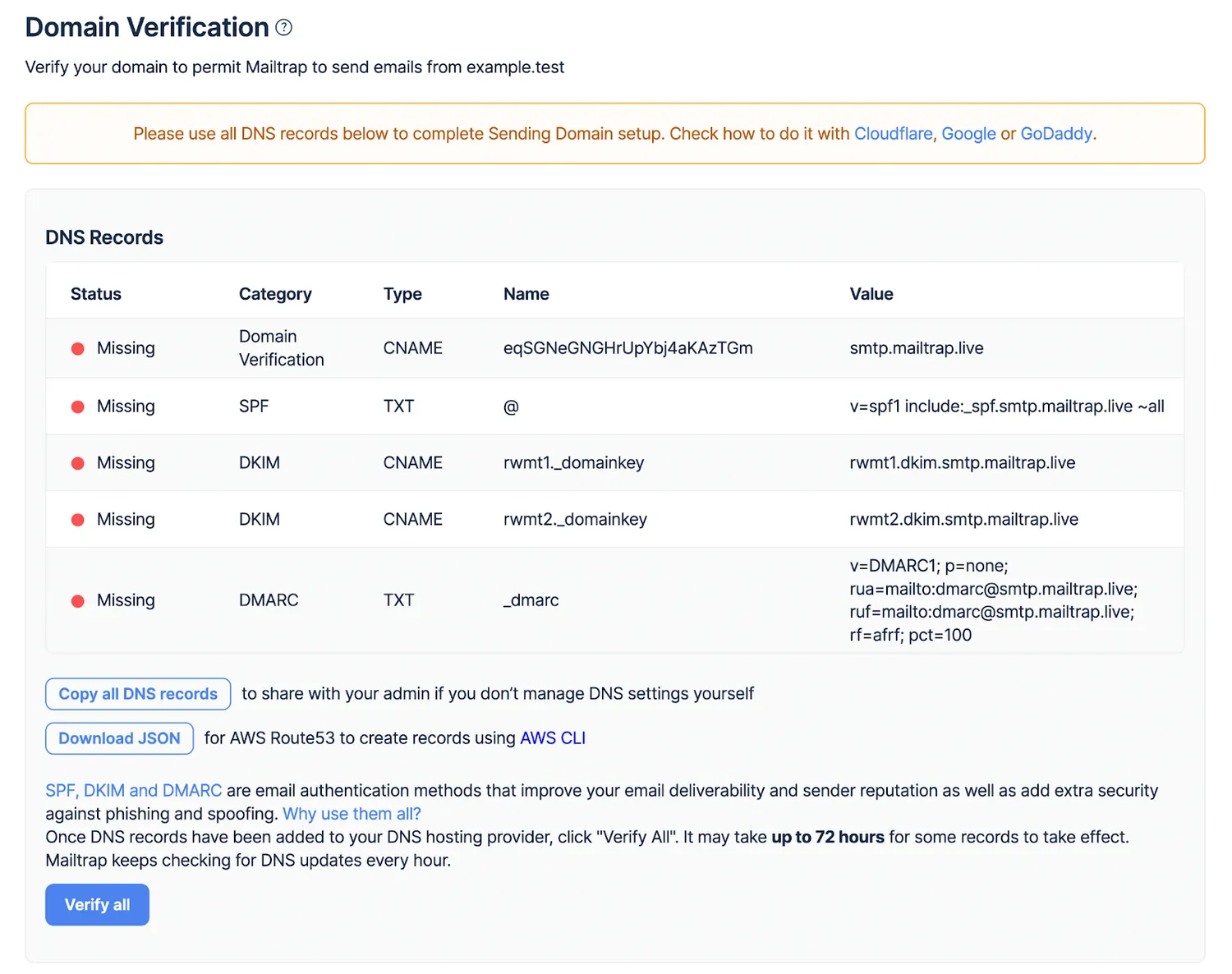Click the Value column header

click(871, 294)
